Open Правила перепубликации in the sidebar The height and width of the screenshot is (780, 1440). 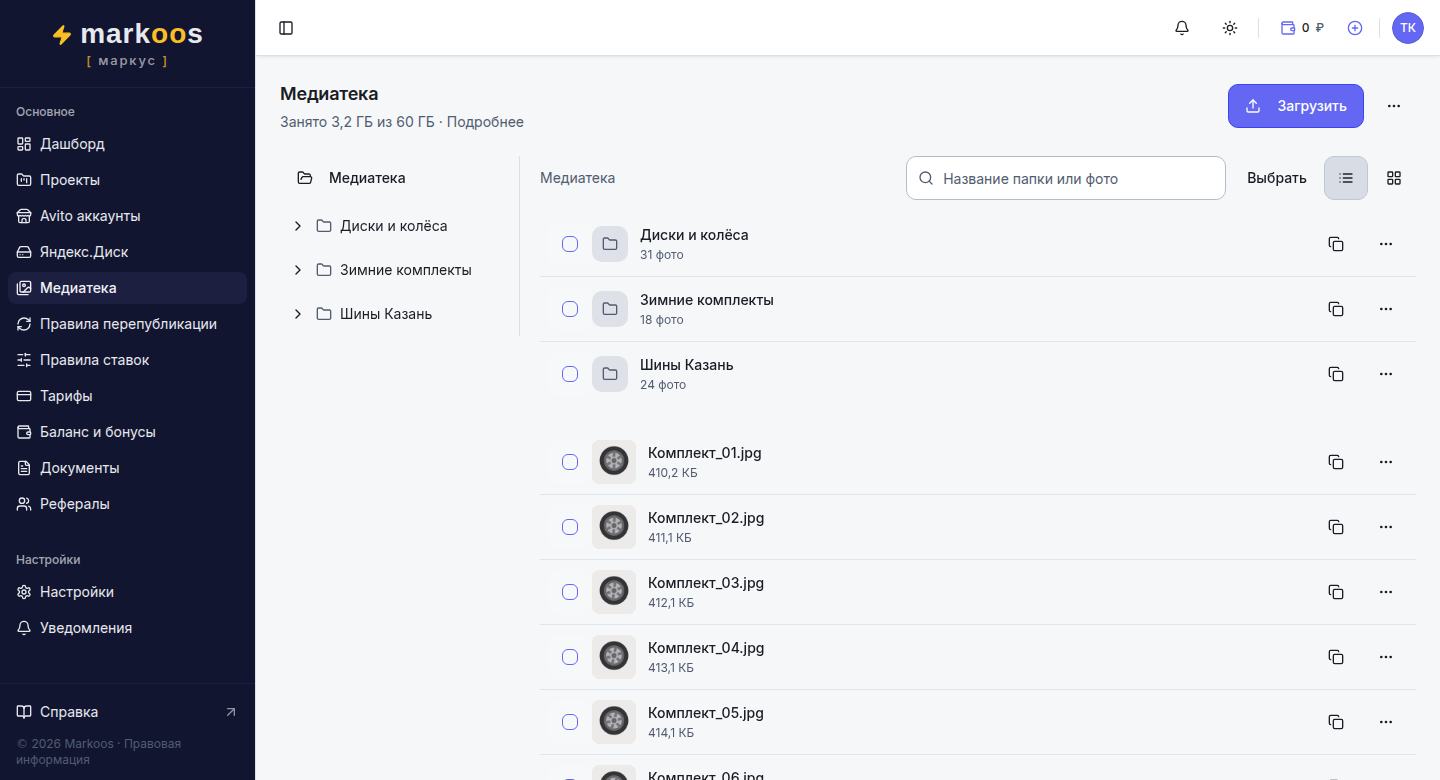pyautogui.click(x=127, y=324)
